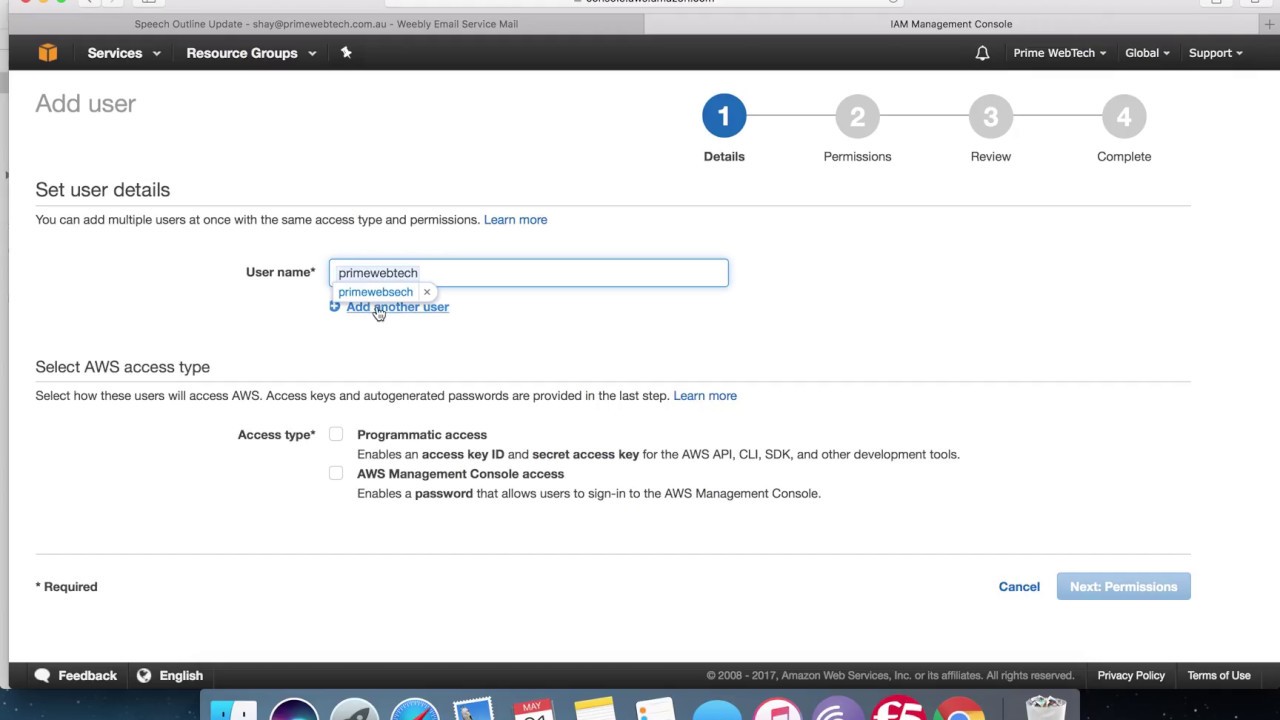Open Siri from the dock
The height and width of the screenshot is (720, 1280).
point(294,710)
